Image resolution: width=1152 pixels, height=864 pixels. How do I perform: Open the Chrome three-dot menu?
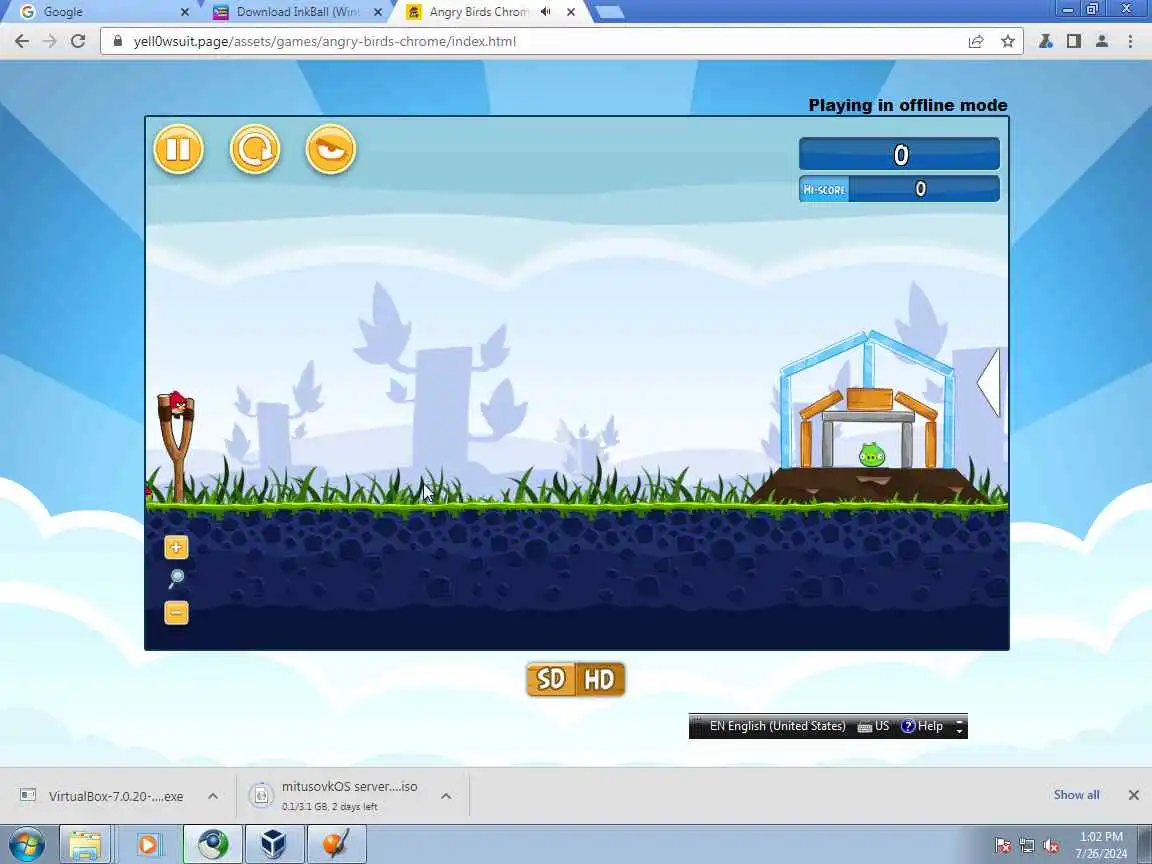1130,41
